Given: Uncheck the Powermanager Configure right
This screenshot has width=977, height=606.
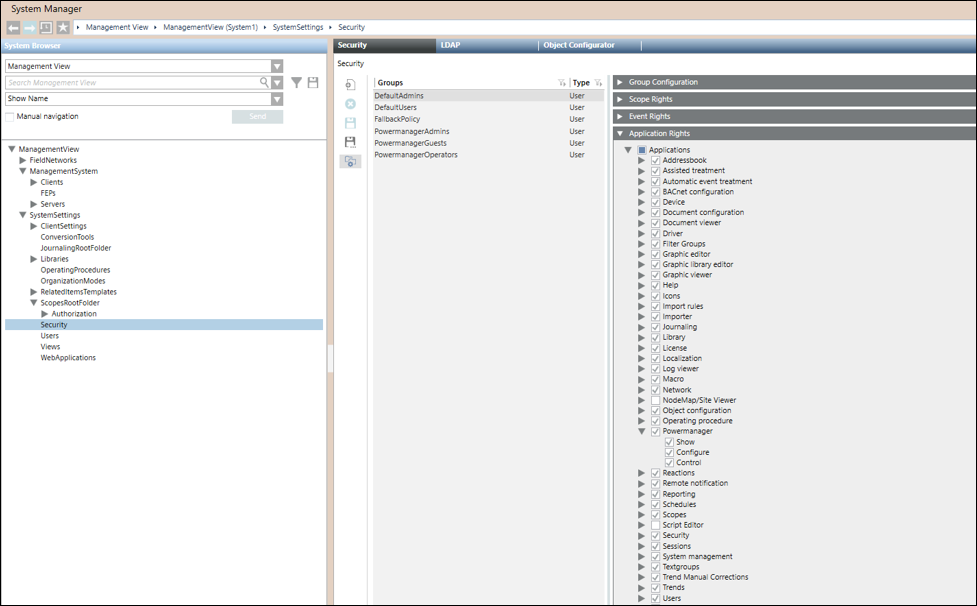Looking at the screenshot, I should click(x=669, y=452).
